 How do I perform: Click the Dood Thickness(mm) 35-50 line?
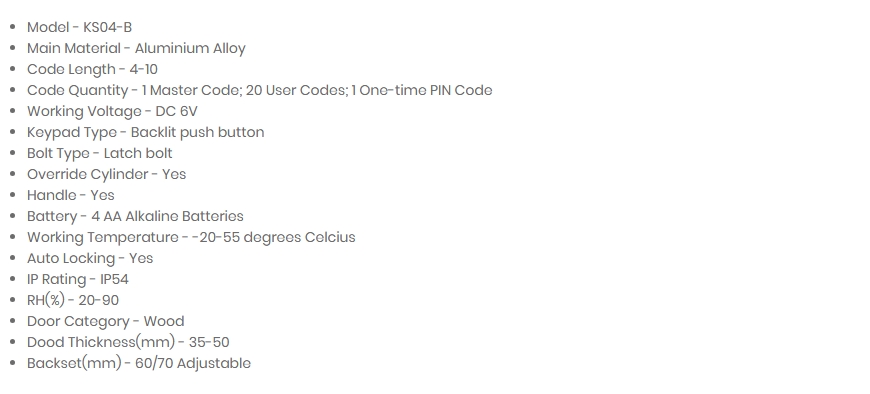(128, 342)
